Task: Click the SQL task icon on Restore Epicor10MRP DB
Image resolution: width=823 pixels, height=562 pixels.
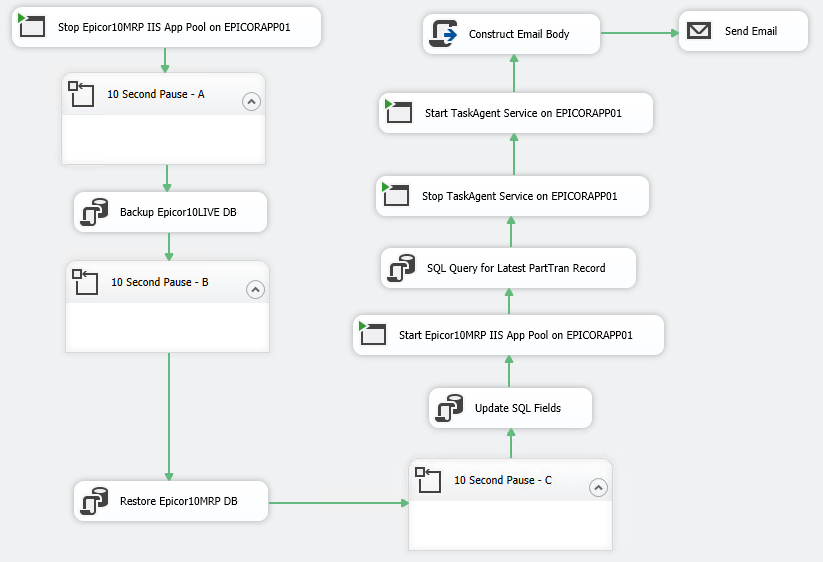Action: tap(94, 501)
